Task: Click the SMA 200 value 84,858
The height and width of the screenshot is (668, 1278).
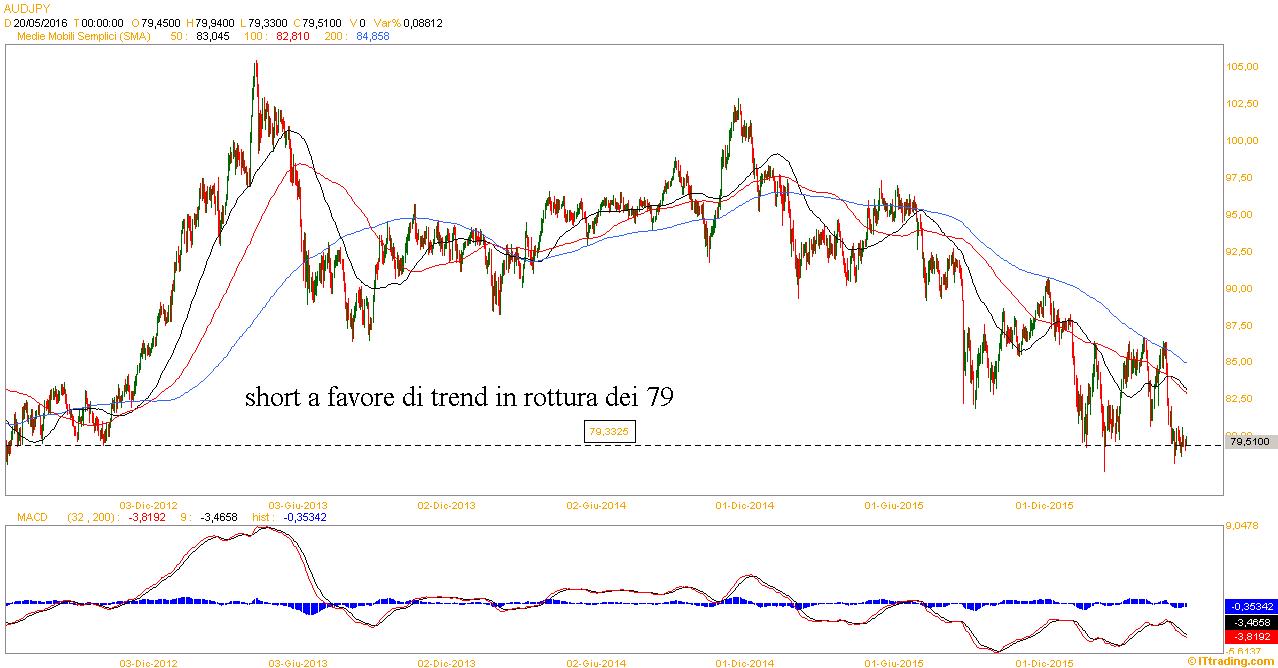Action: coord(372,36)
